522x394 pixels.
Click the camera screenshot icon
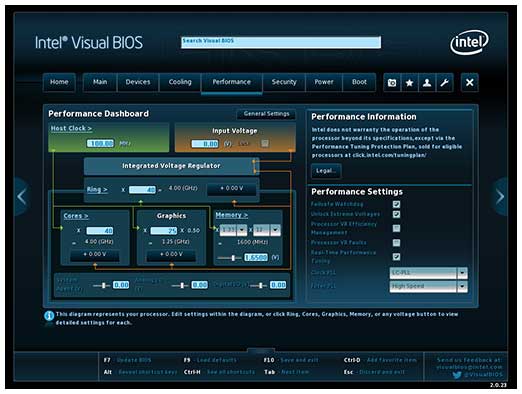392,83
